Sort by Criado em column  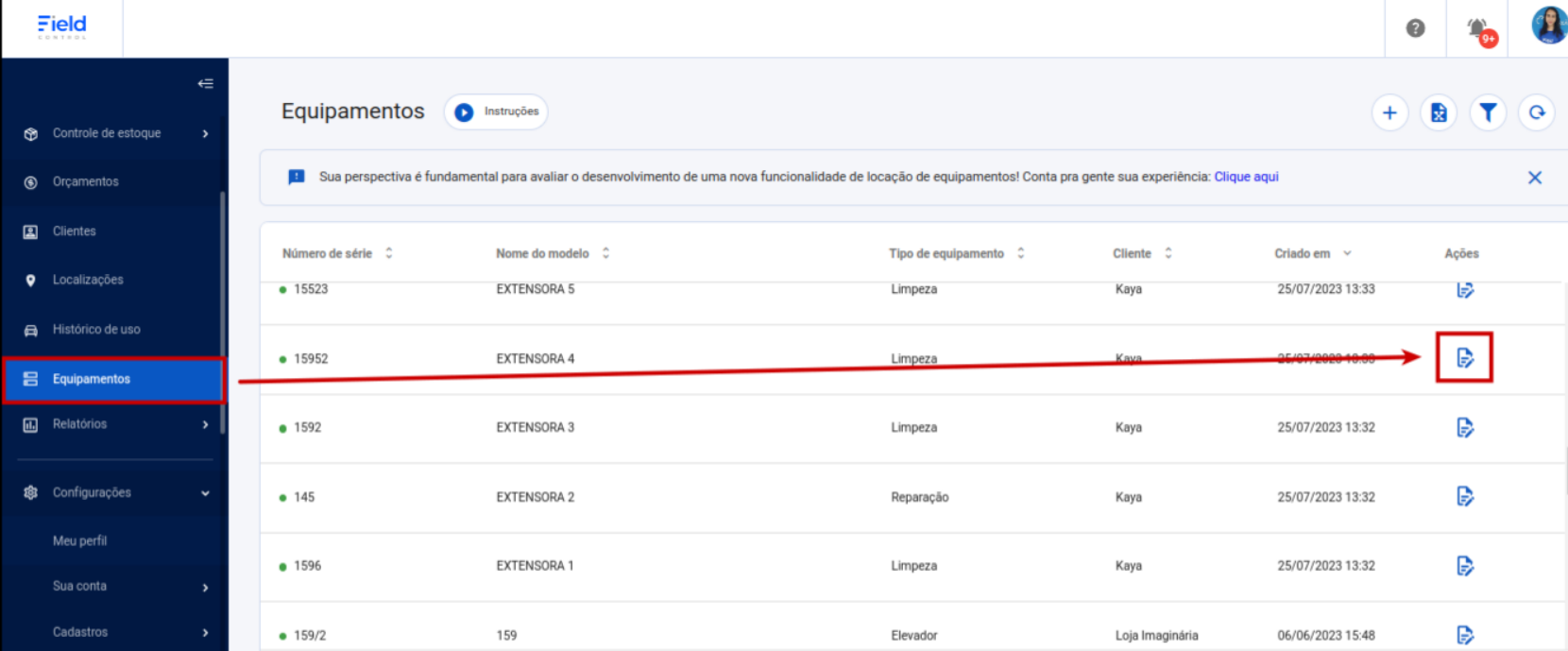click(x=1313, y=253)
